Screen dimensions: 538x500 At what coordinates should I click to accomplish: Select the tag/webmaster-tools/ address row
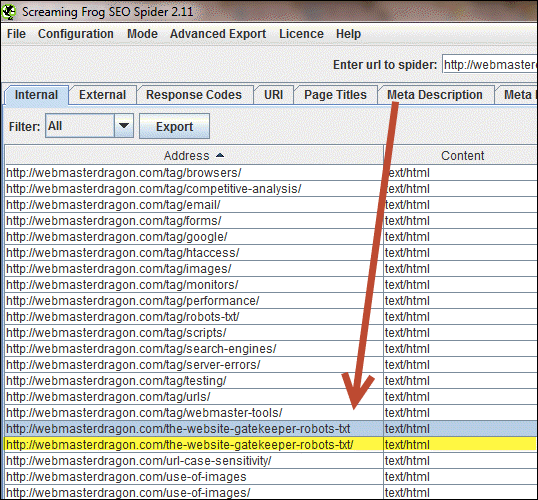point(194,413)
